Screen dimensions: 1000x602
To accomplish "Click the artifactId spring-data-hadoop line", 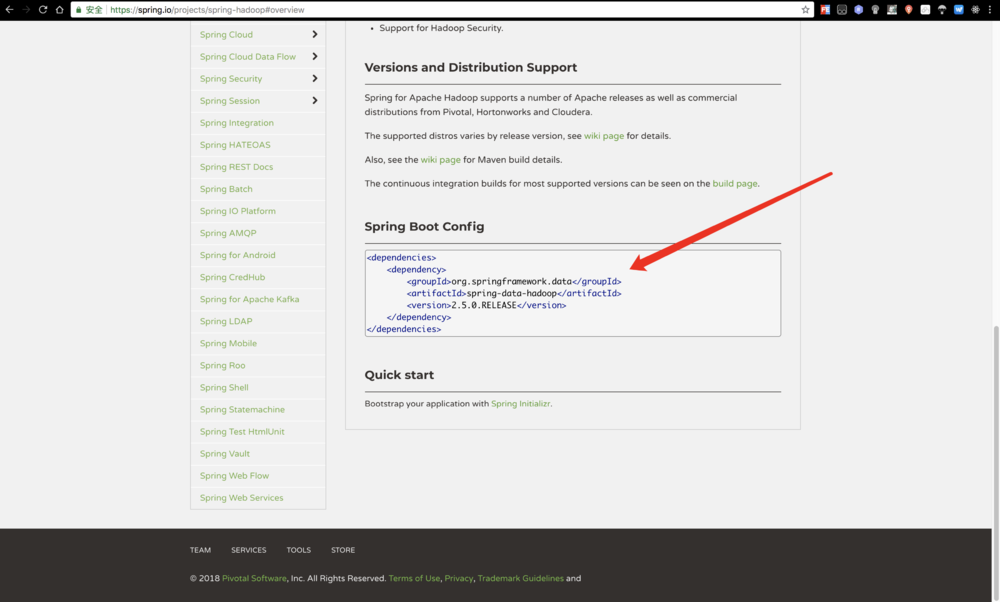I will tap(514, 293).
